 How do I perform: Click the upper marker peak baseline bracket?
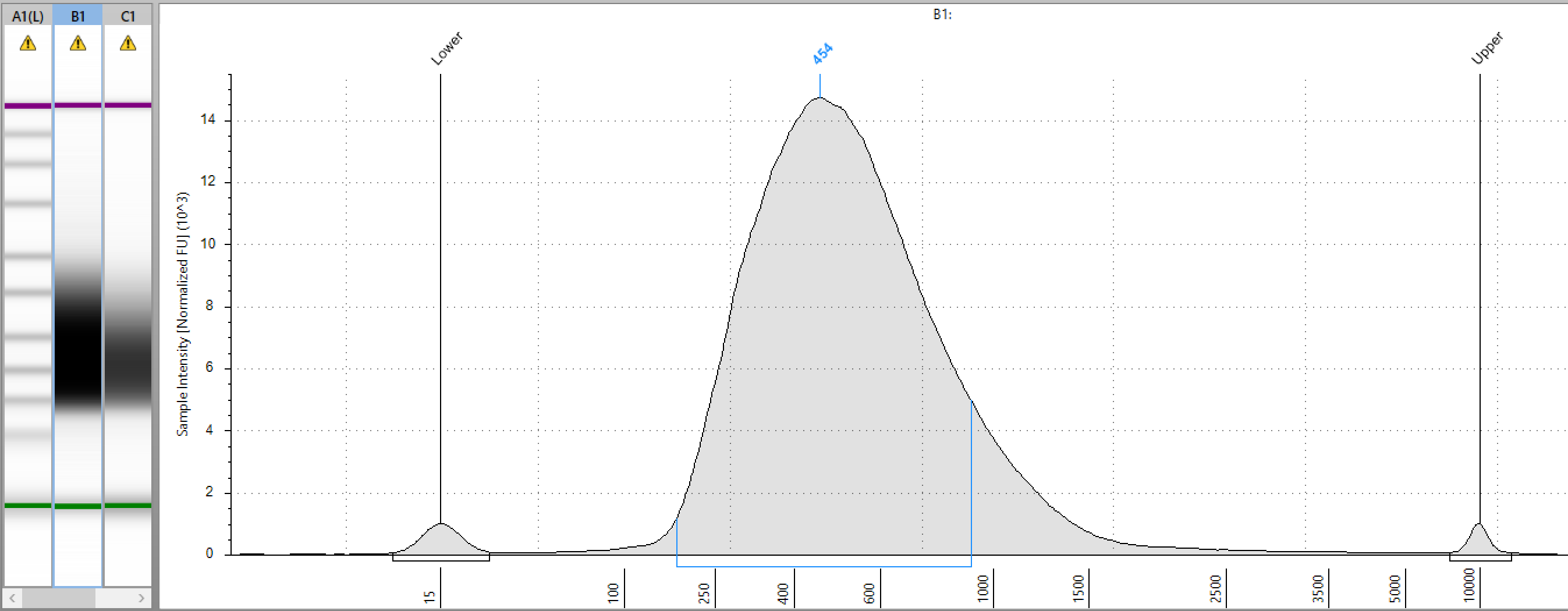[x=1480, y=557]
